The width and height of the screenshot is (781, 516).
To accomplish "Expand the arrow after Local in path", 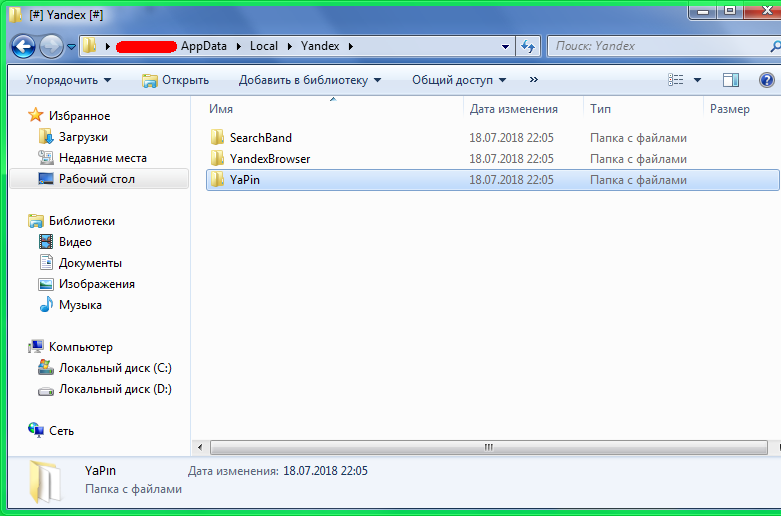I will tap(289, 47).
